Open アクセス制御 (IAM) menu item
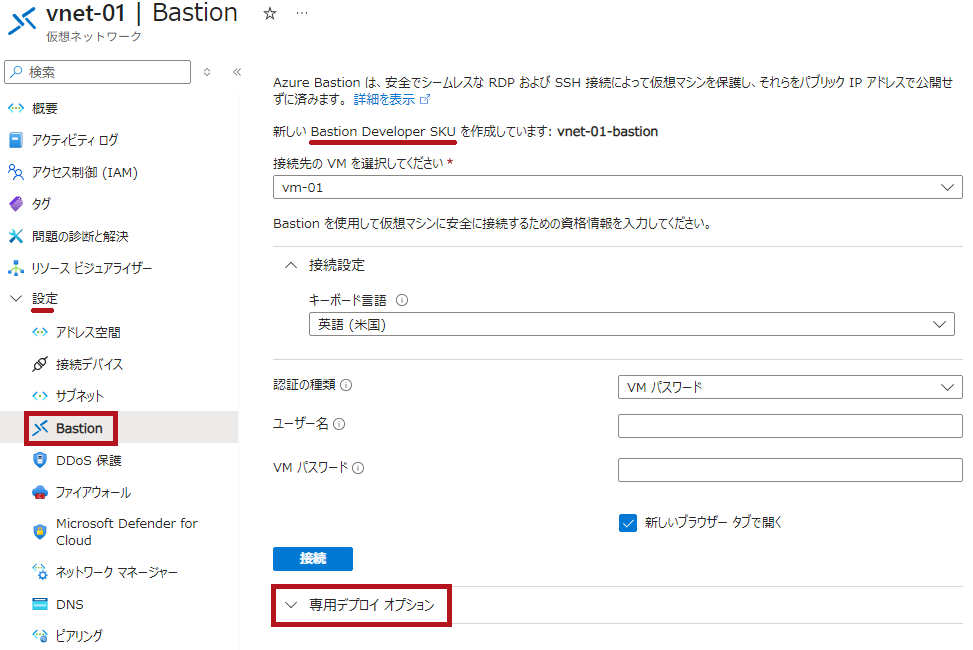 click(x=85, y=172)
